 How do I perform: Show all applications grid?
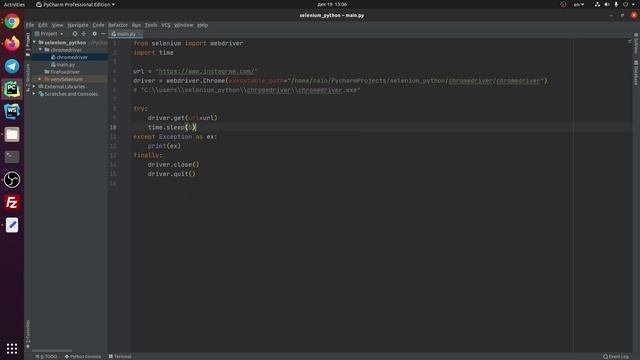click(x=12, y=348)
